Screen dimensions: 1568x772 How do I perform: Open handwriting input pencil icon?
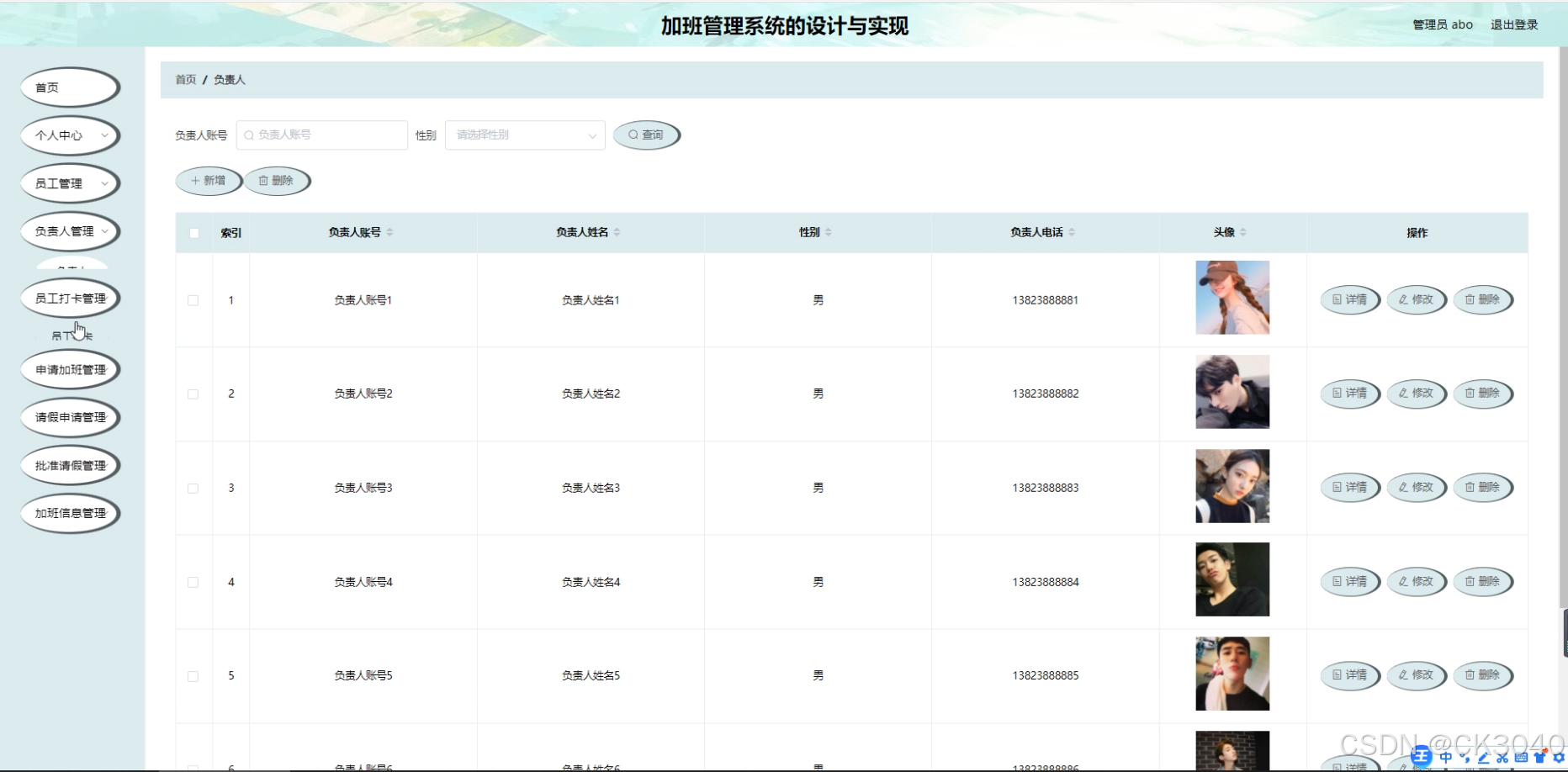1484,759
